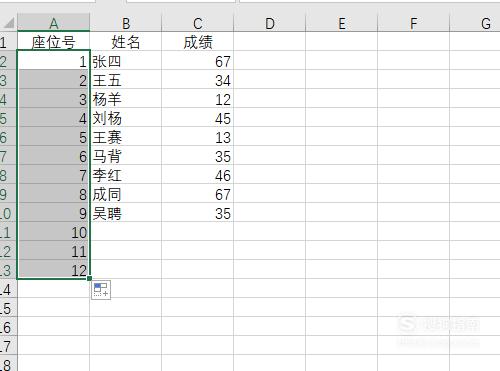
Task: Select the cell containing 王五
Action: click(126, 79)
